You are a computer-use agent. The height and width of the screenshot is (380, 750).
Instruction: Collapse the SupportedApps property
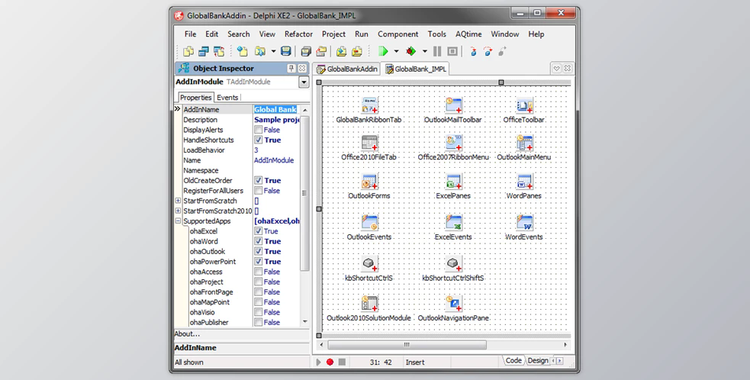click(x=178, y=221)
